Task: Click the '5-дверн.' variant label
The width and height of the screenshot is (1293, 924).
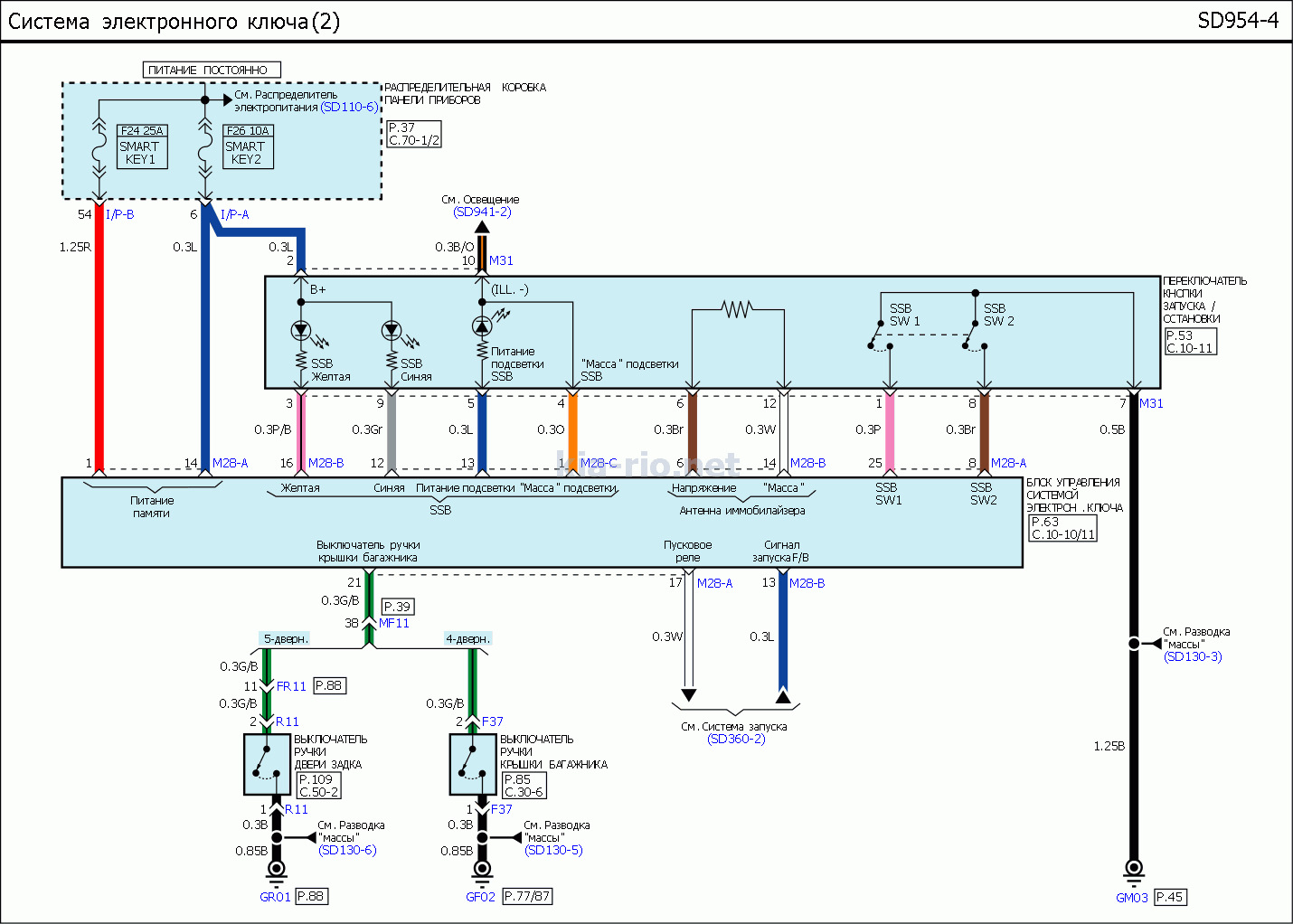Action: point(285,638)
